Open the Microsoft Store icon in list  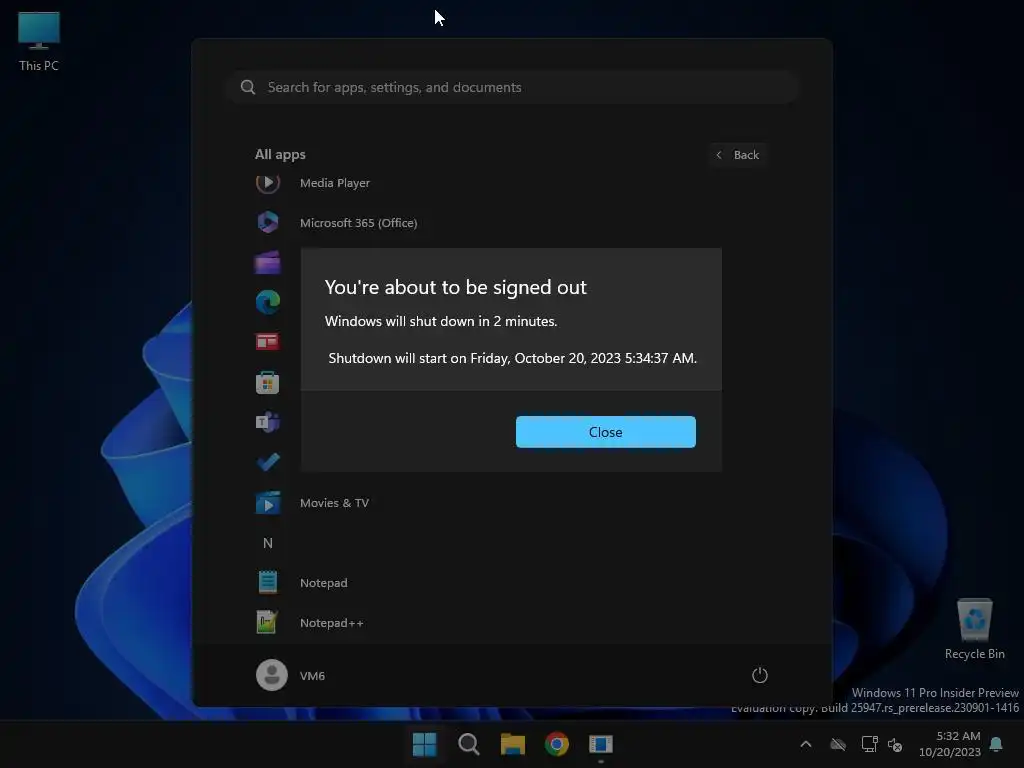267,382
